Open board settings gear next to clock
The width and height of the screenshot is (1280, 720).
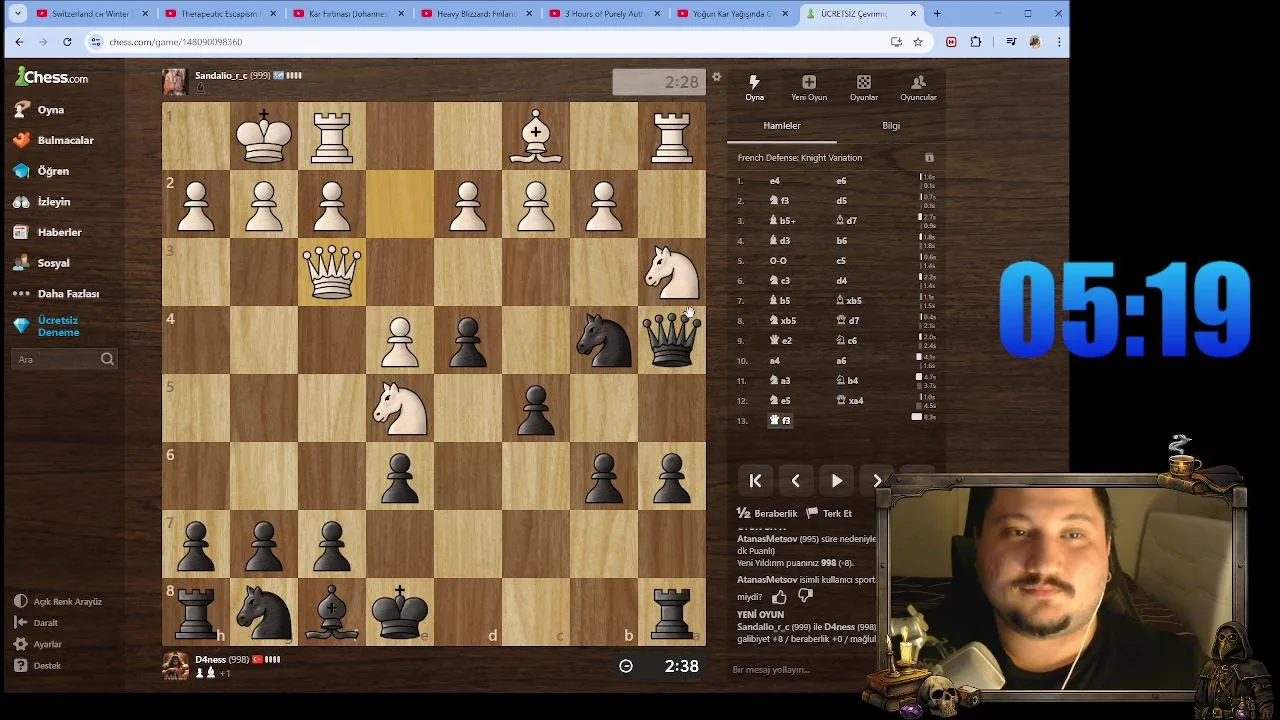point(716,78)
